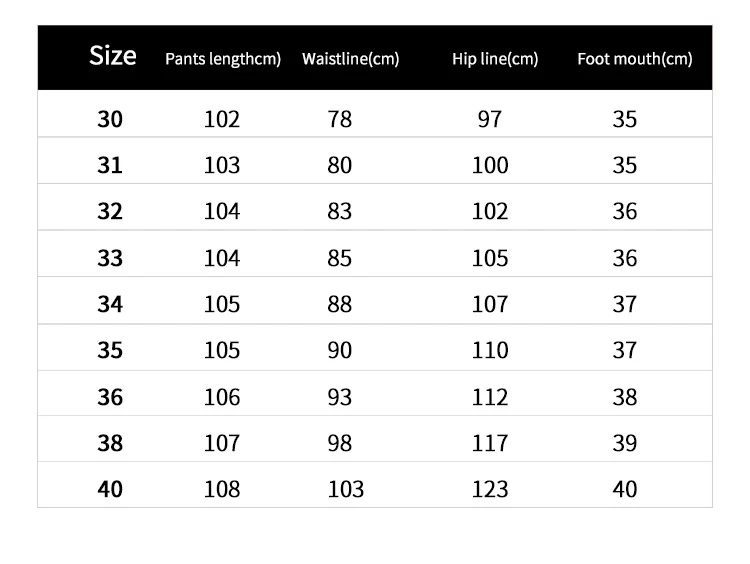Click the Pants length column header
Image resolution: width=750 pixels, height=564 pixels.
pos(223,59)
